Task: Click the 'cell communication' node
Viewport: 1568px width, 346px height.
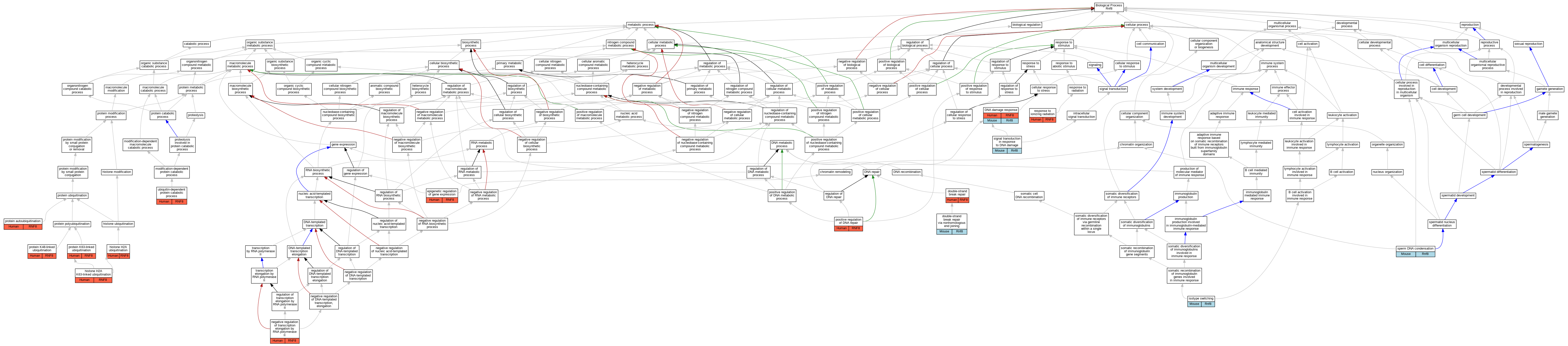Action: click(1150, 44)
